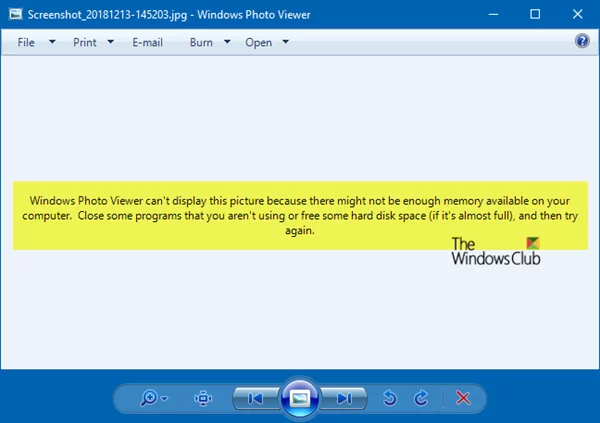Image resolution: width=600 pixels, height=423 pixels.
Task: Go to the next picture
Action: point(344,399)
